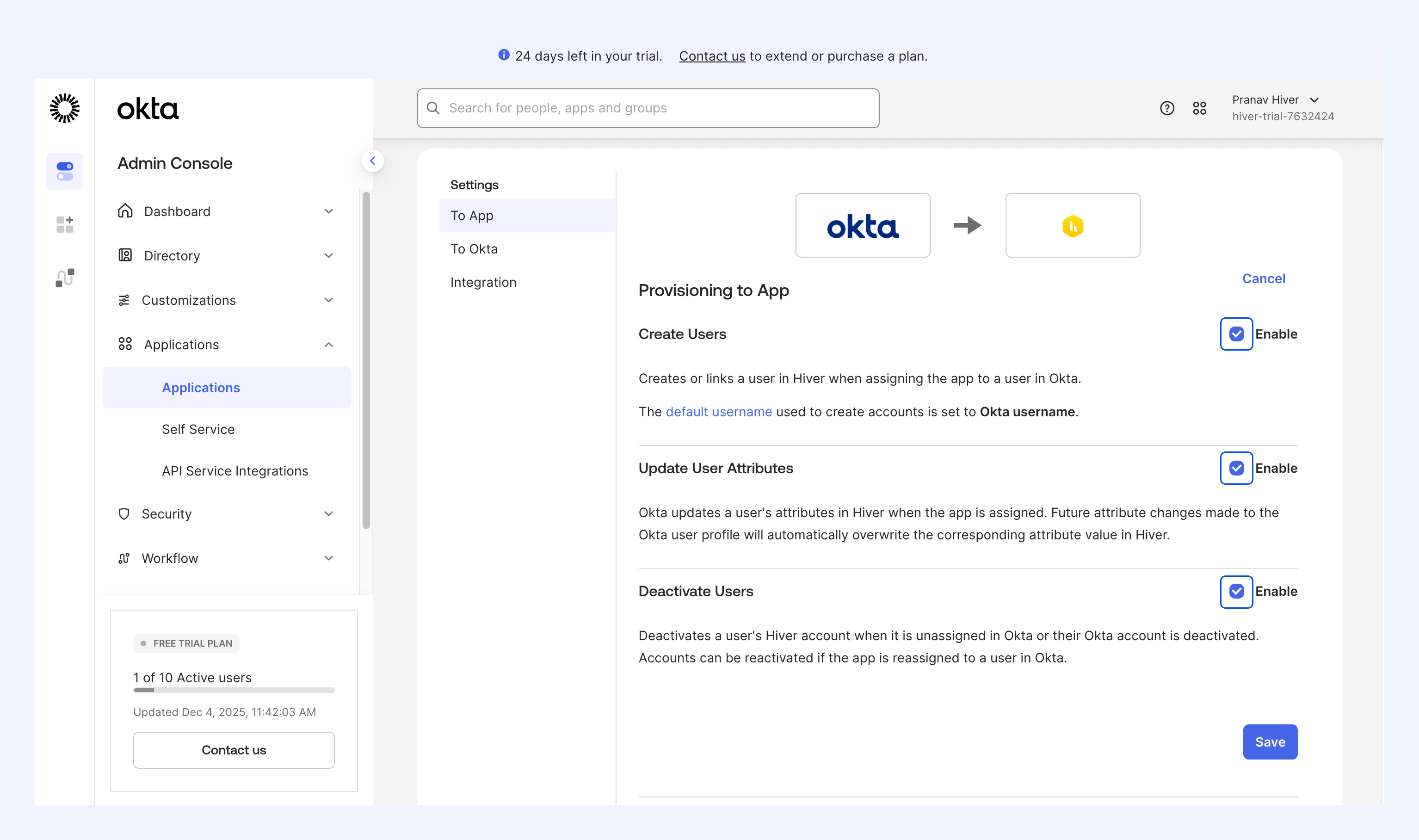Image resolution: width=1419 pixels, height=840 pixels.
Task: Click the Active users progress bar
Action: click(234, 691)
